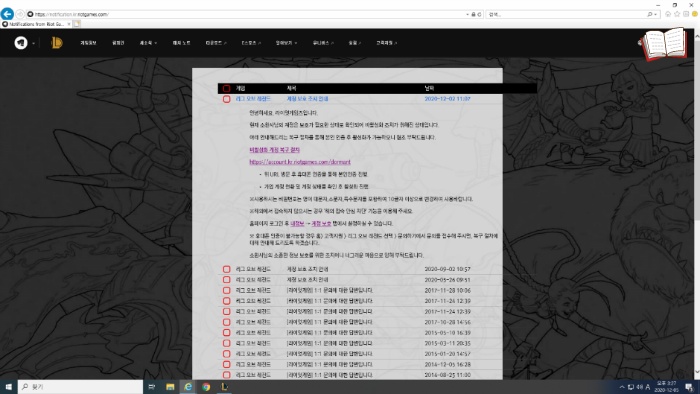This screenshot has height=394, width=700.
Task: Check the box for the 2017-11-28 10:06 message
Action: coord(226,290)
